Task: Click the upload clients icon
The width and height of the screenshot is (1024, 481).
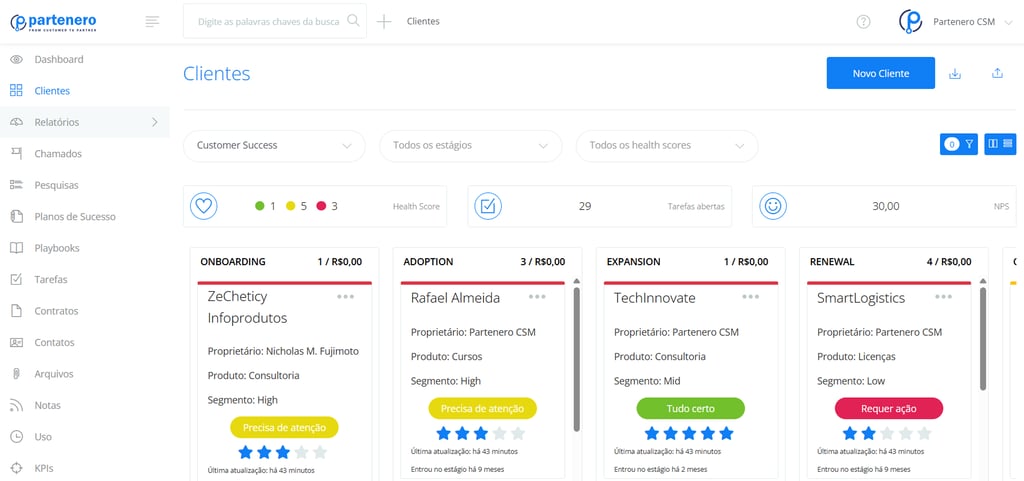Action: click(997, 73)
